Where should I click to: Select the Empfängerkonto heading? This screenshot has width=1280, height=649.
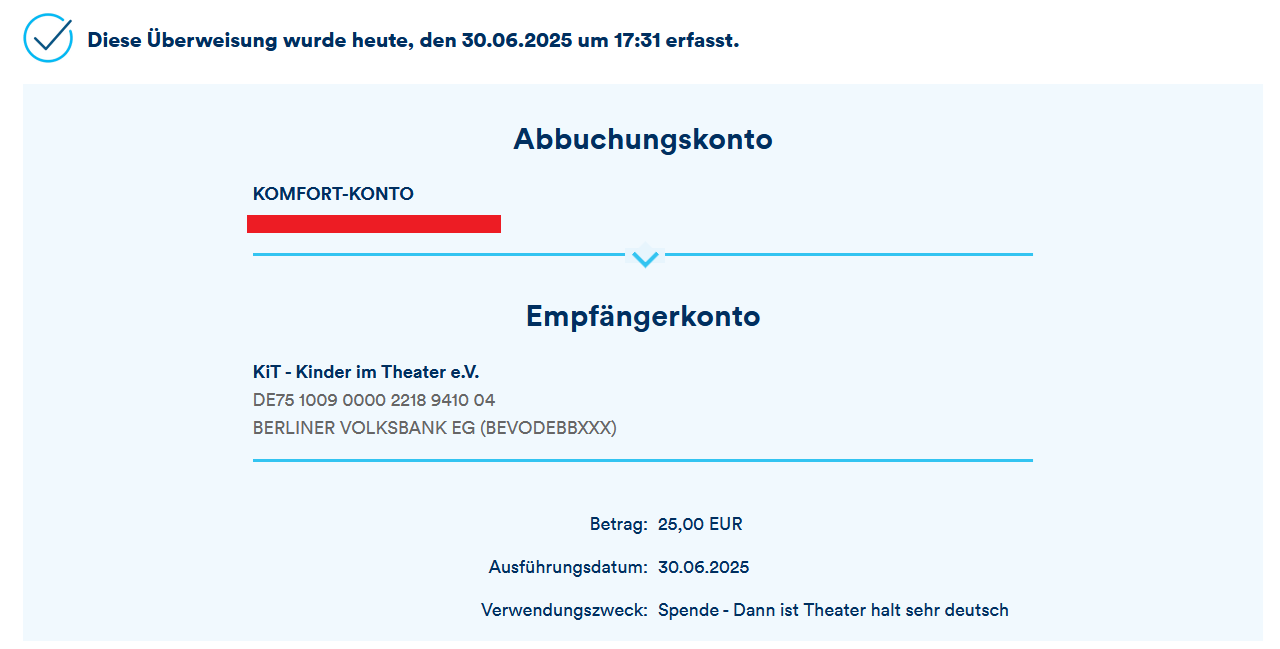(x=642, y=316)
